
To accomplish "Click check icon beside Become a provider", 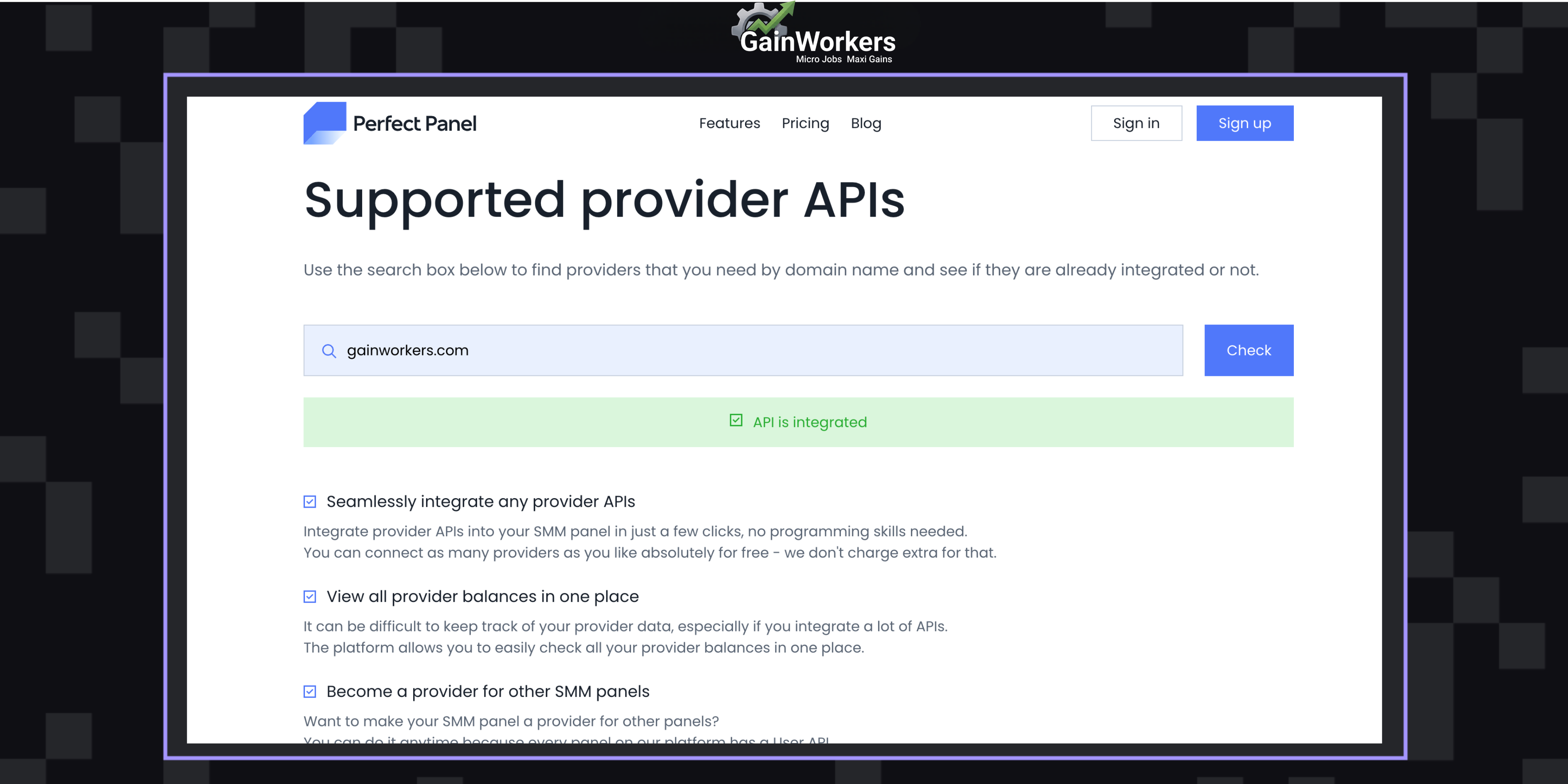I will (x=310, y=691).
